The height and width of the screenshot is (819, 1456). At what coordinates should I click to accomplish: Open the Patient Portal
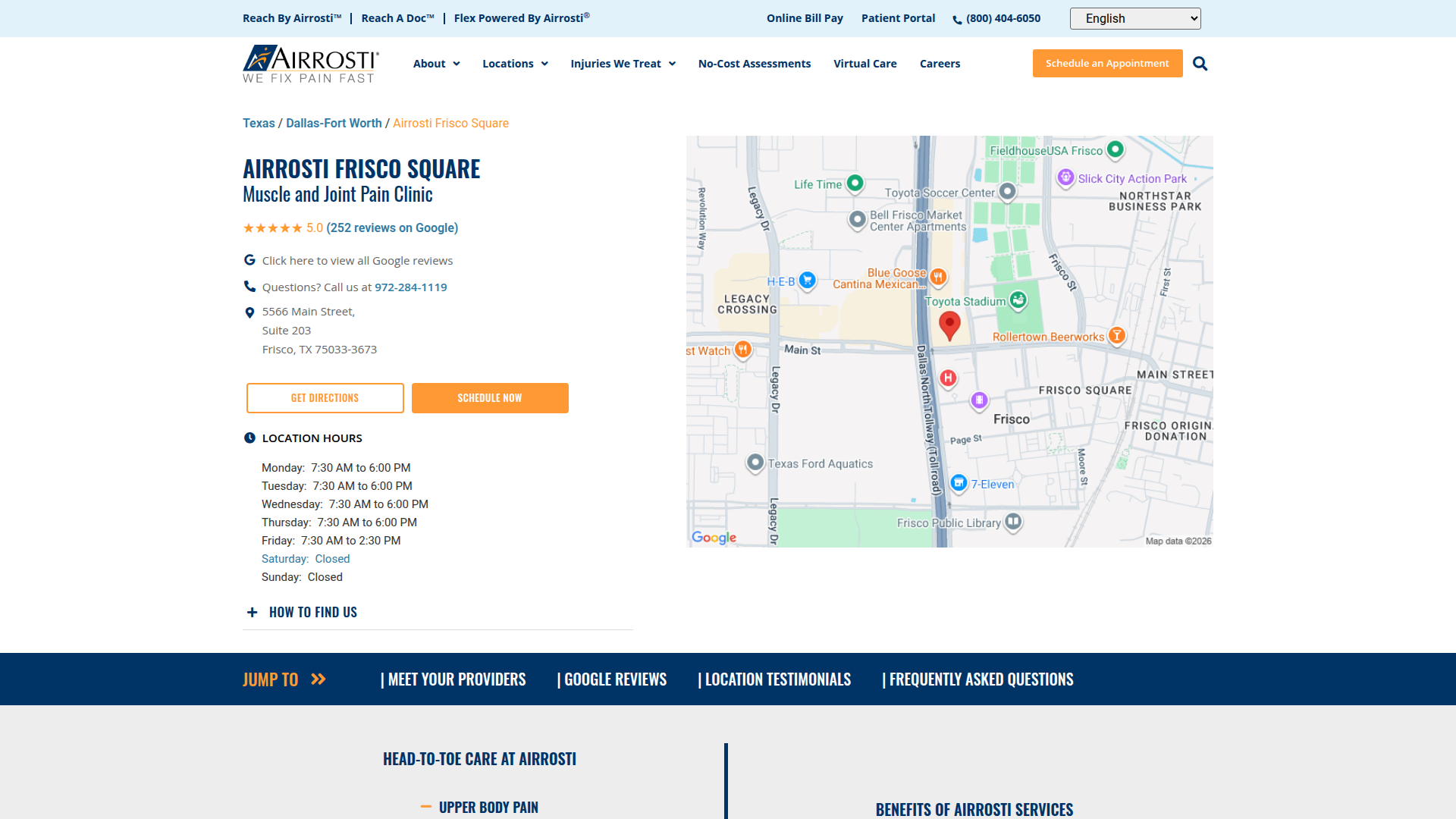(x=898, y=18)
